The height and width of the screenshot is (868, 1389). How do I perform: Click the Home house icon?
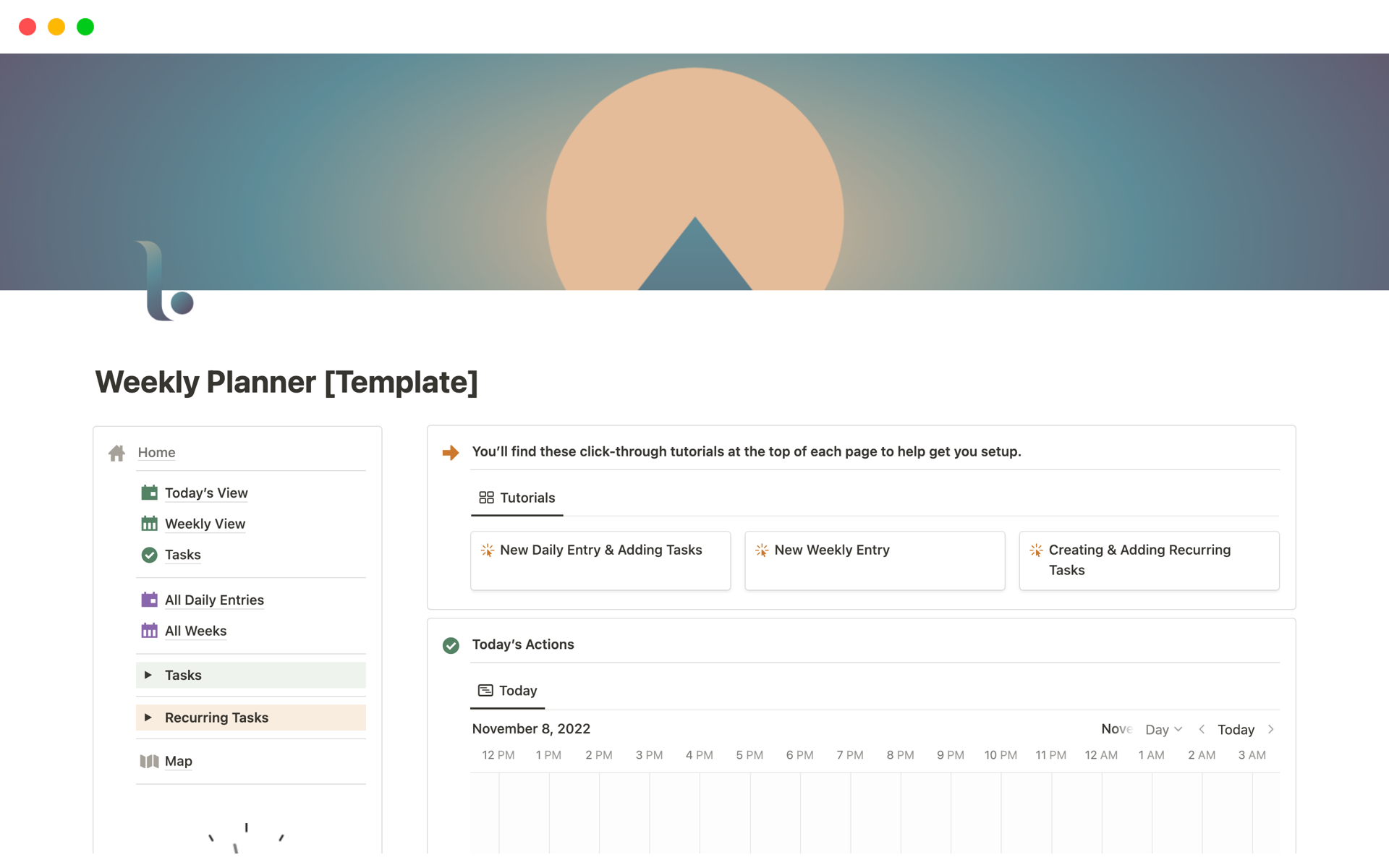coord(116,453)
